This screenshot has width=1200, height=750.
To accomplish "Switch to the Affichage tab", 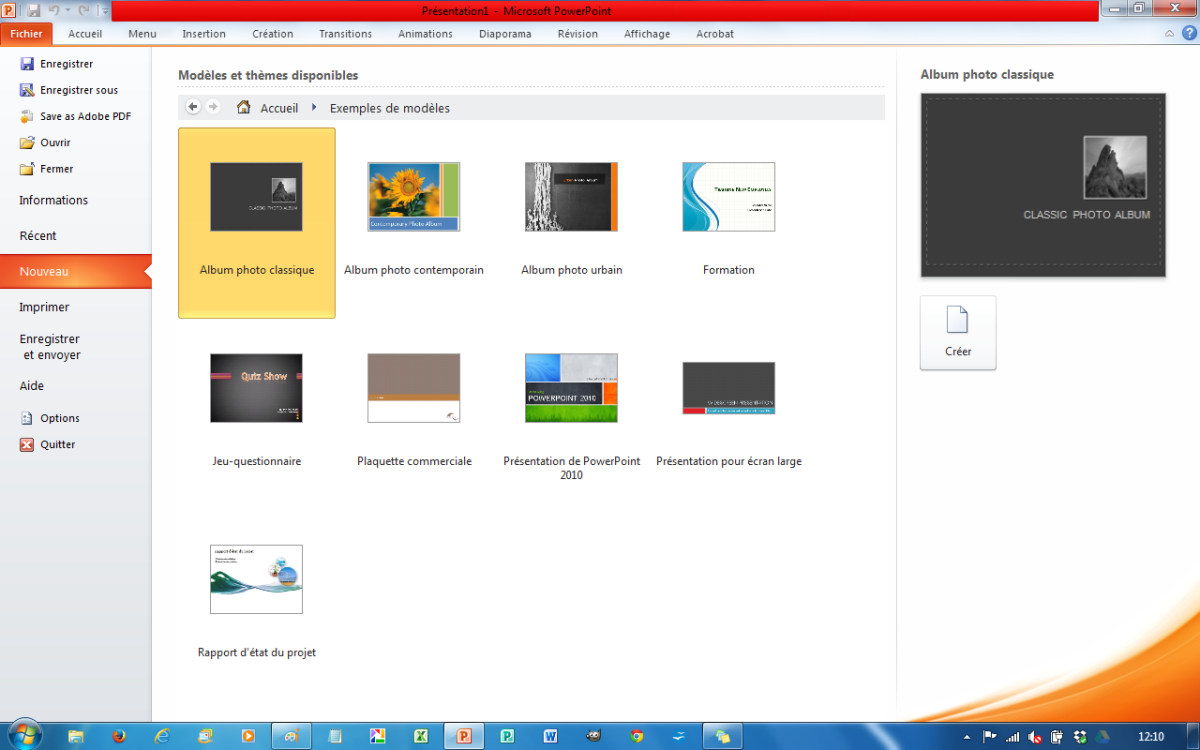I will click(x=647, y=33).
